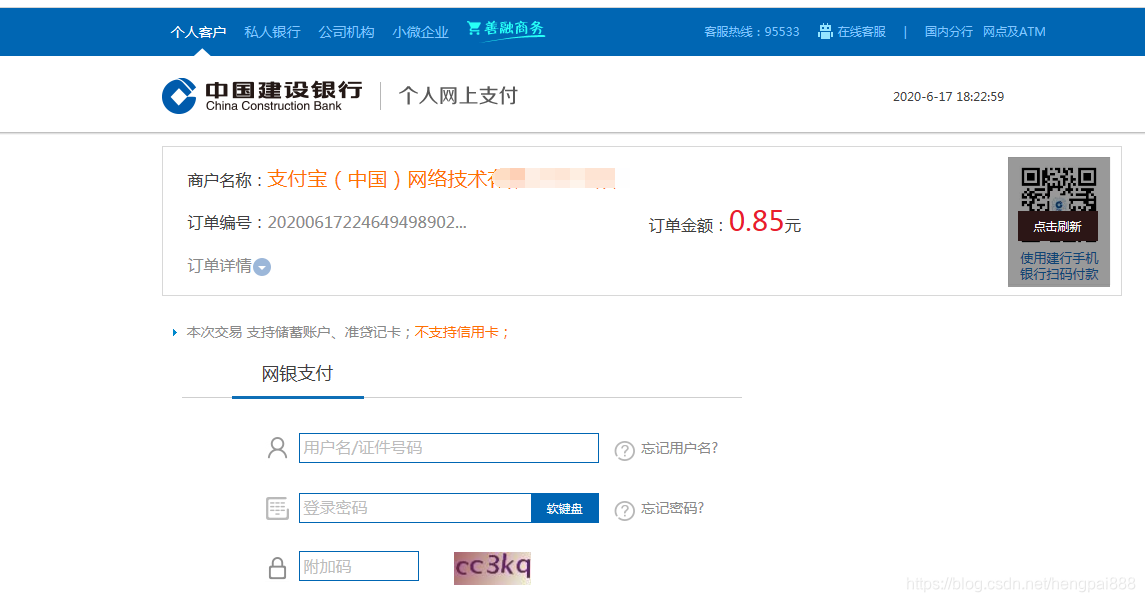Select the 网银支付 tab
This screenshot has width=1145, height=602.
click(x=297, y=375)
